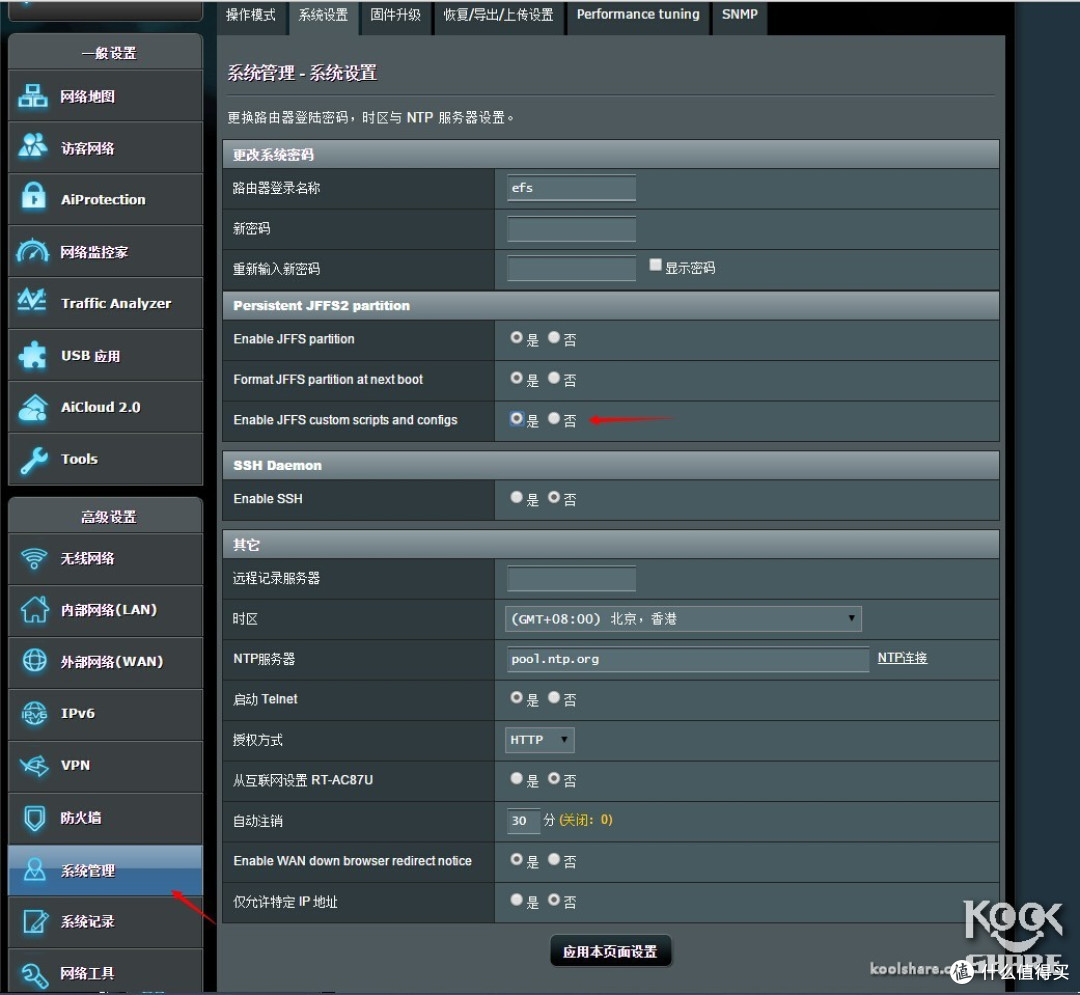Click the 访客网络 guest network icon
This screenshot has height=995, width=1080.
(x=33, y=148)
